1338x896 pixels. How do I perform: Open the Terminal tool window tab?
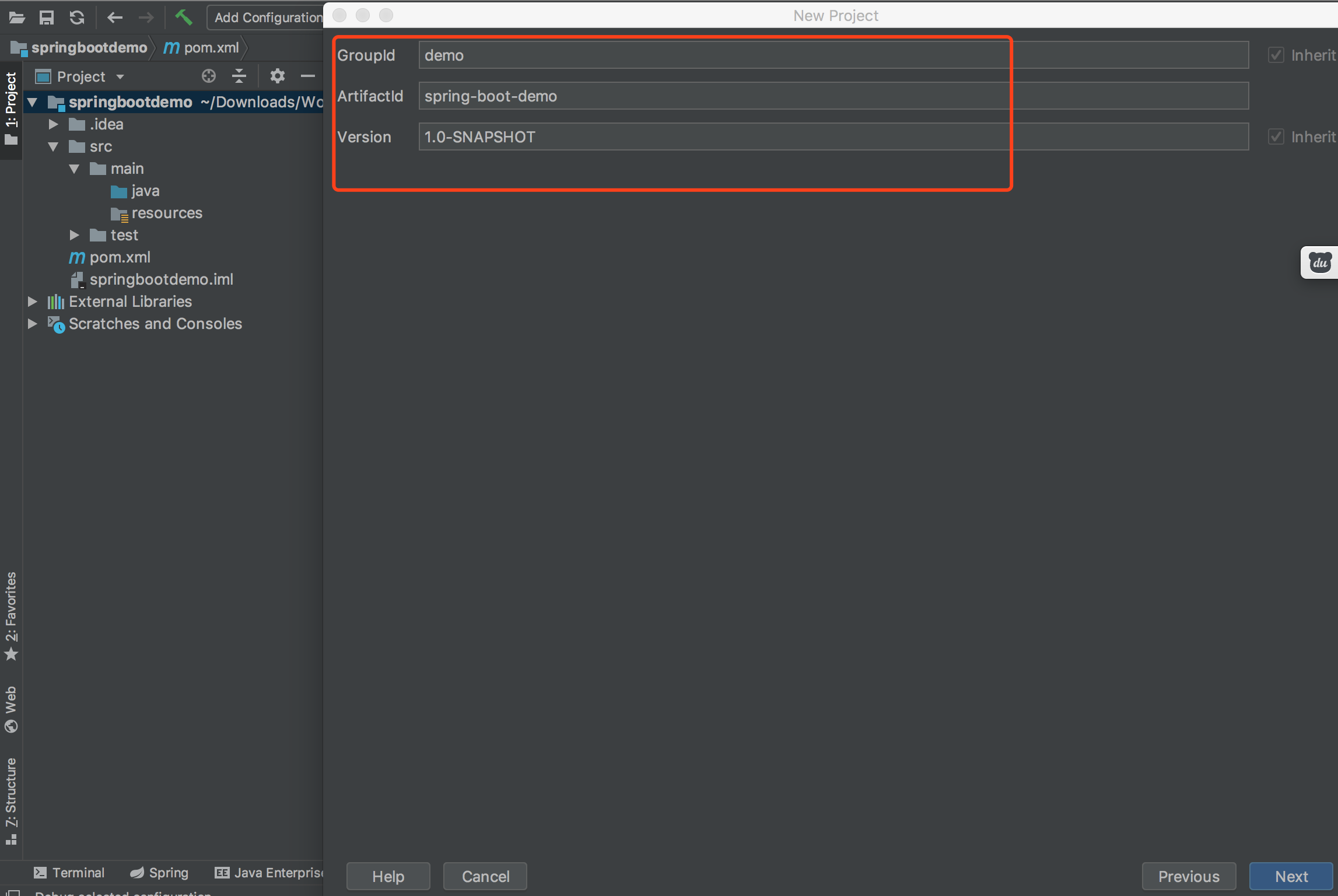tap(69, 873)
